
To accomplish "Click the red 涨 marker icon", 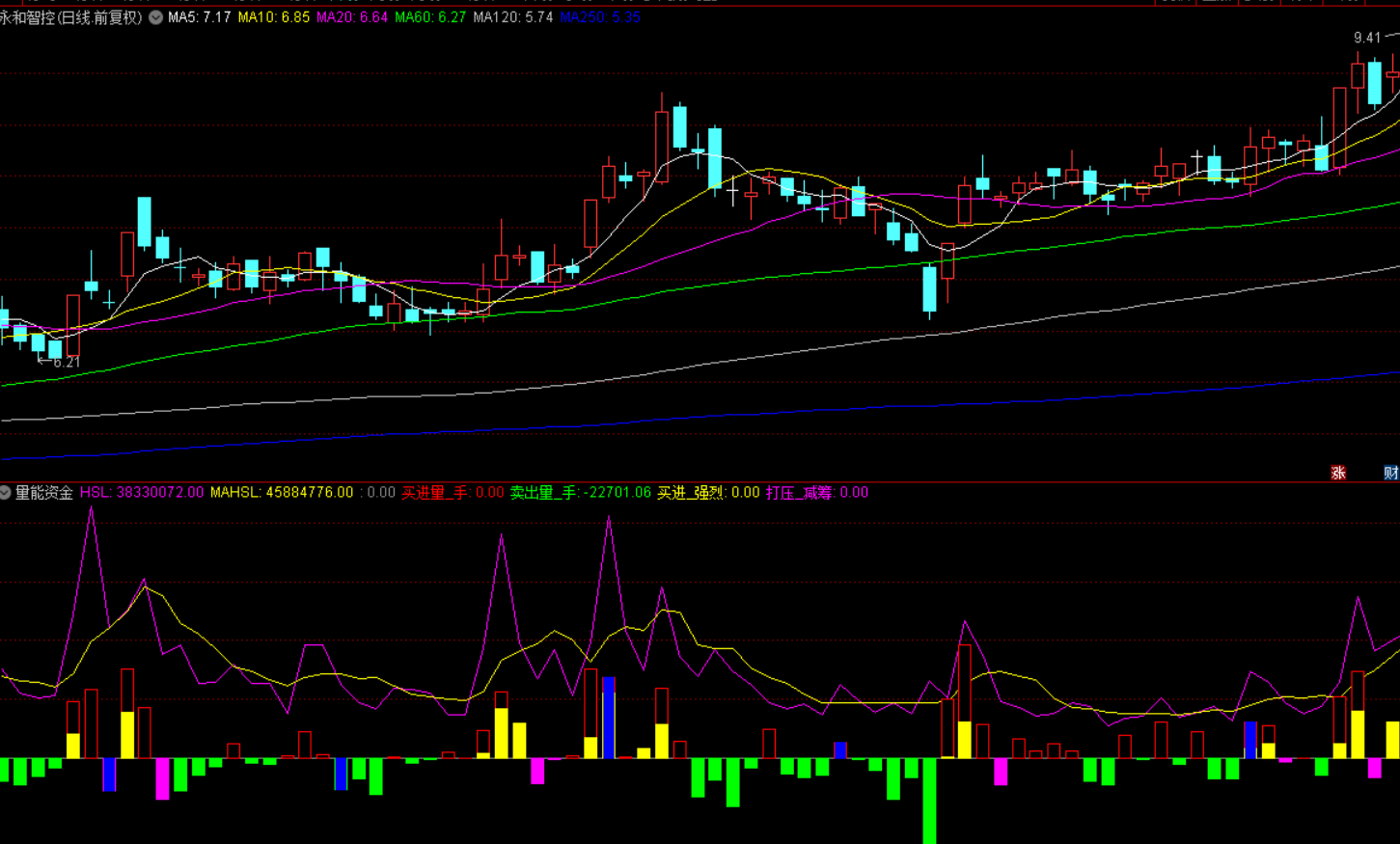I will click(x=1338, y=473).
